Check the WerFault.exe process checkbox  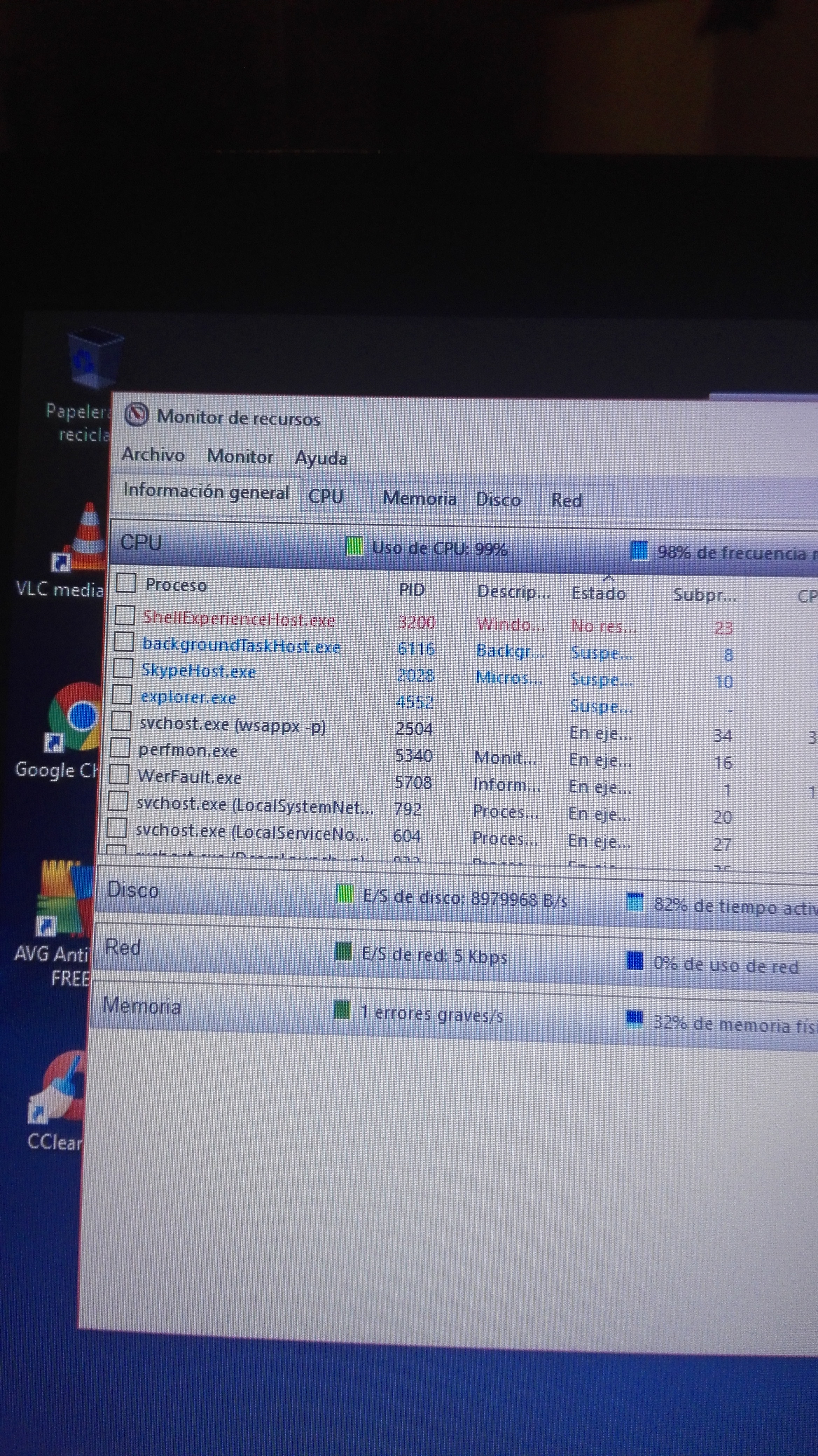point(118,774)
